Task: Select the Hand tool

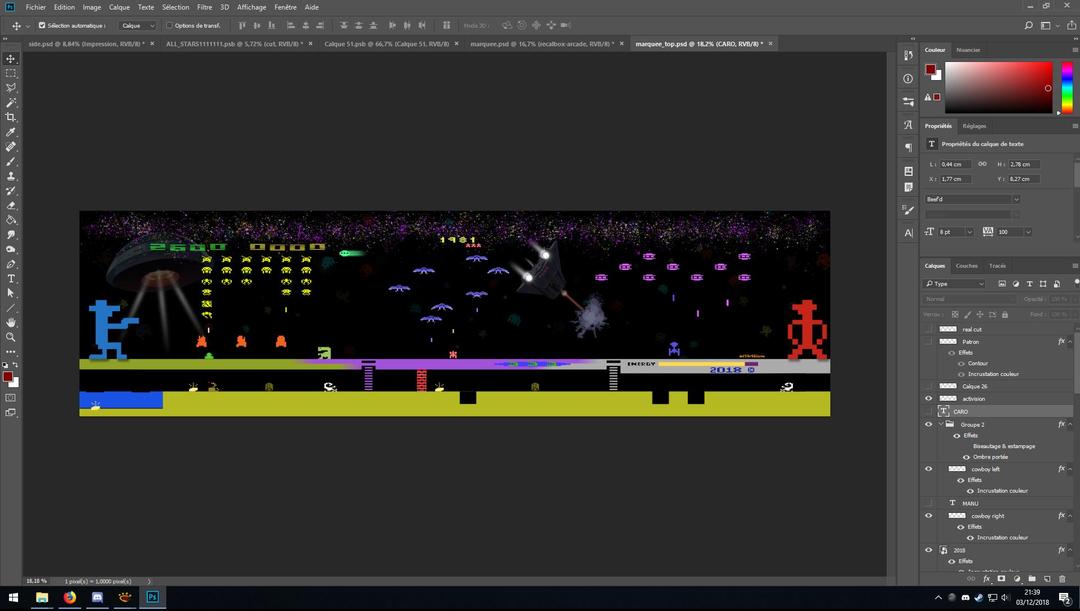Action: point(10,322)
